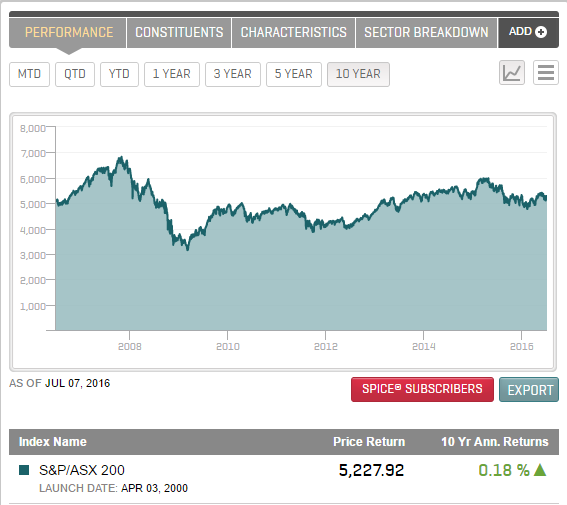The height and width of the screenshot is (505, 567).
Task: Select the 3 Year time range
Action: coord(233,74)
